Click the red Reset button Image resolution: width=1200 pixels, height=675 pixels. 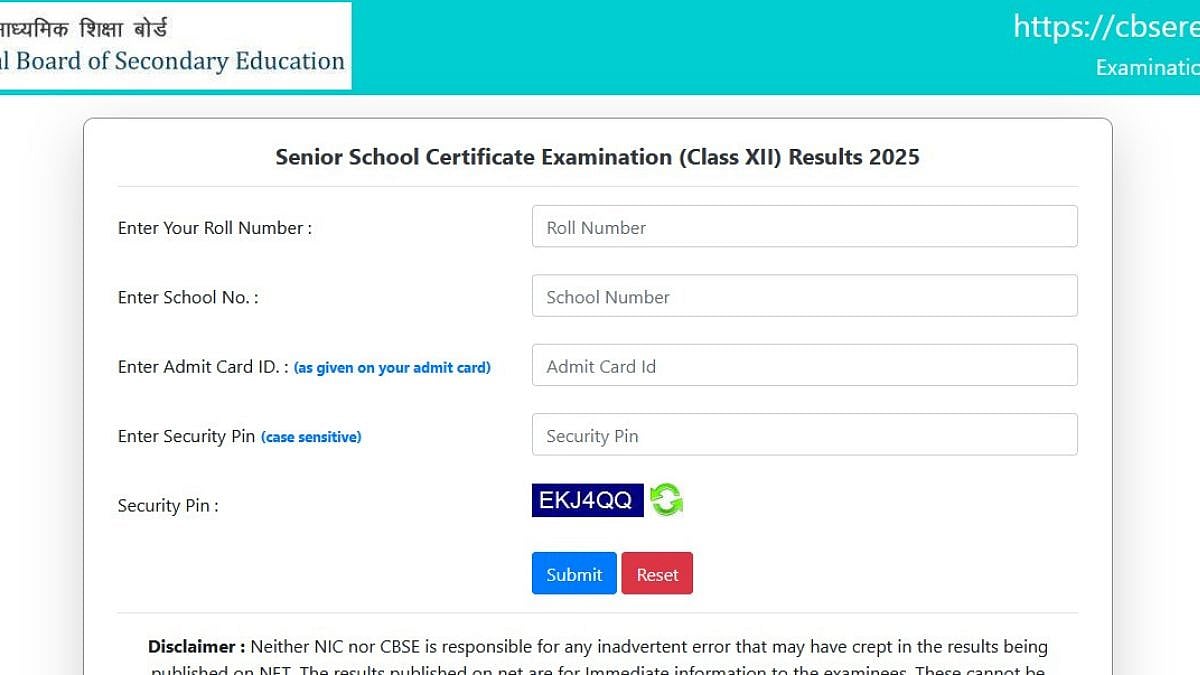coord(657,574)
